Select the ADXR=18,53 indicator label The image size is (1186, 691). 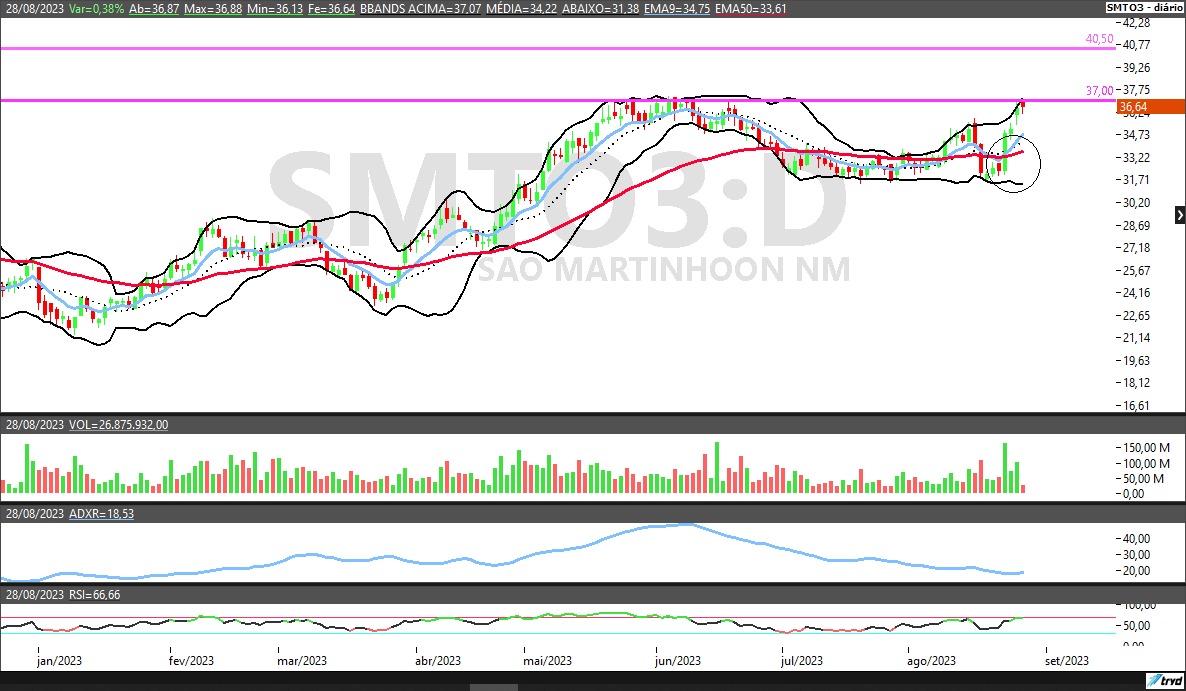[x=101, y=514]
